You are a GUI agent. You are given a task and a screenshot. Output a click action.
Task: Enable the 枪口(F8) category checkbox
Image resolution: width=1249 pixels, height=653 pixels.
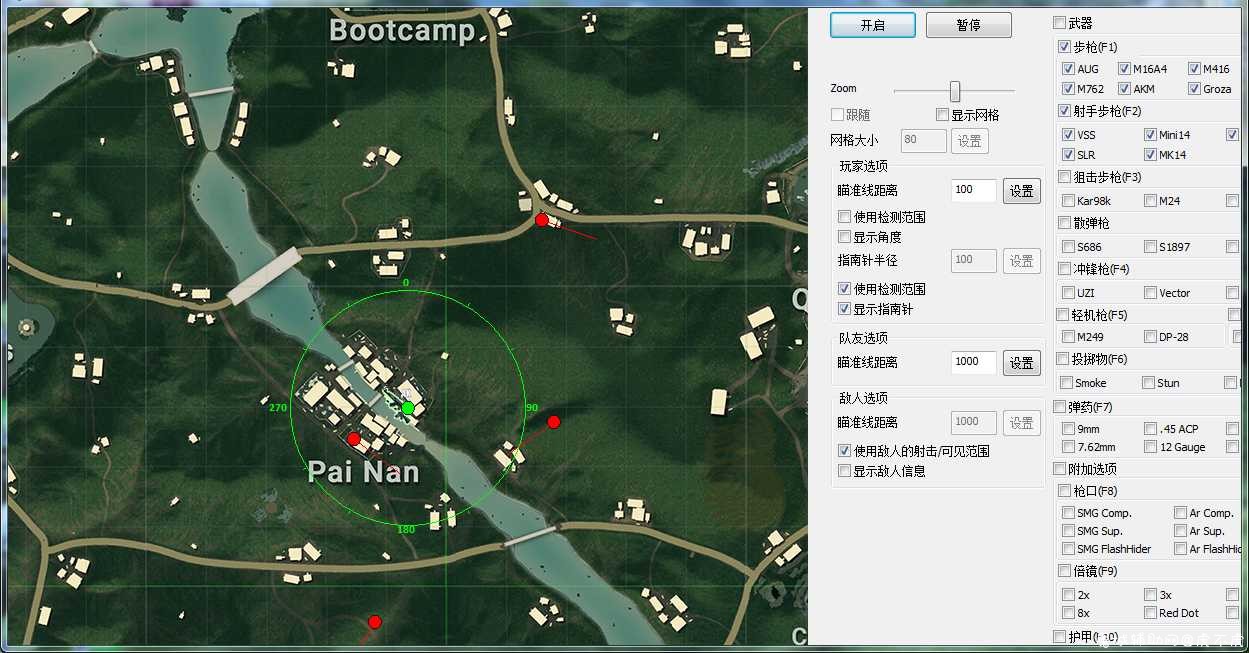click(x=1064, y=491)
